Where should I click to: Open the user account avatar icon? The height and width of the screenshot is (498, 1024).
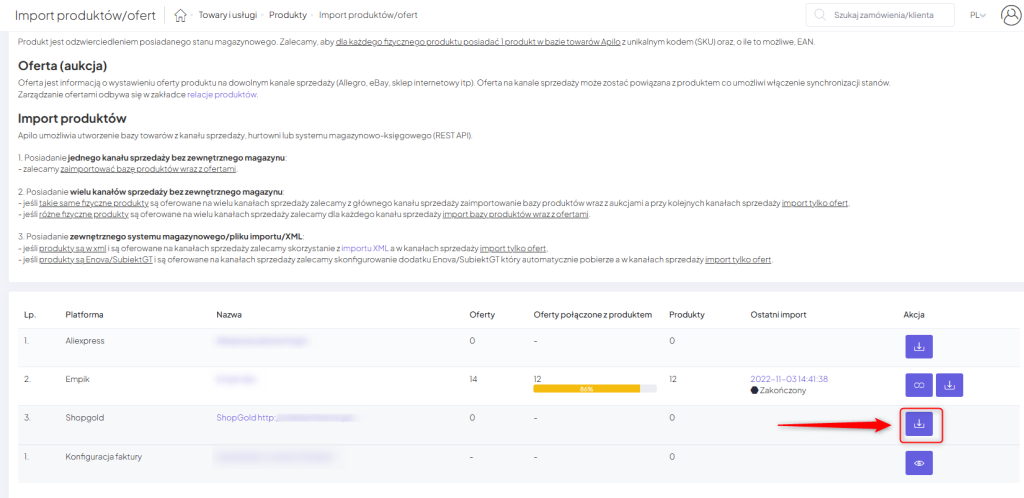[1009, 15]
